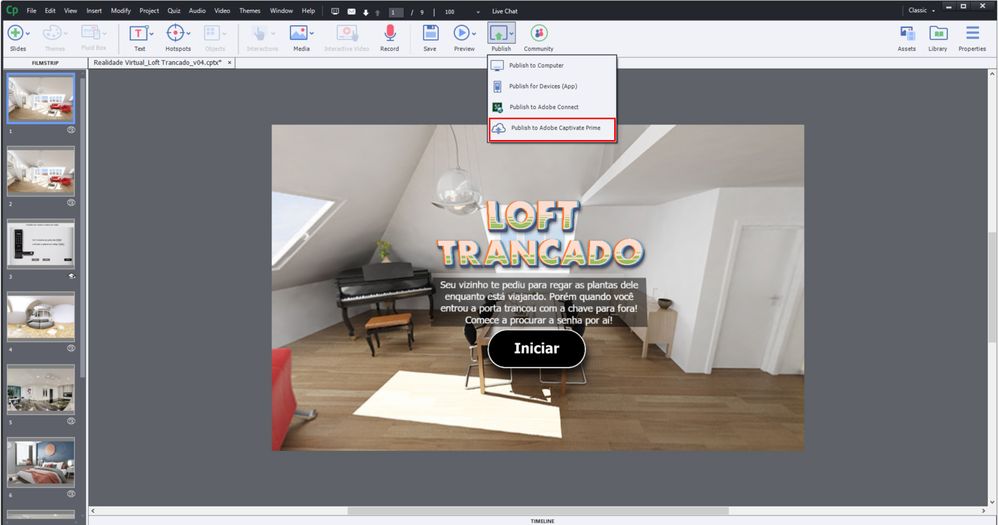Open the Assets panel icon

(x=906, y=35)
